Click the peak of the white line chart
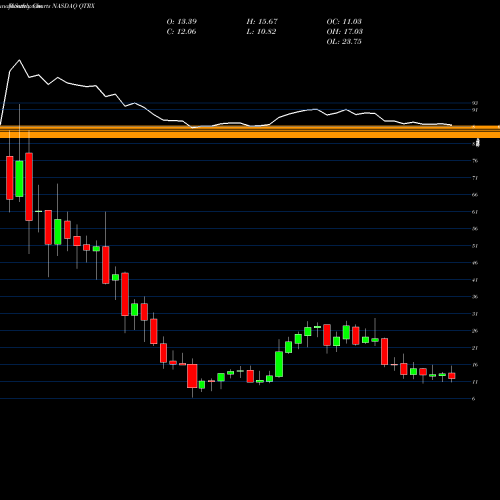 19,60
